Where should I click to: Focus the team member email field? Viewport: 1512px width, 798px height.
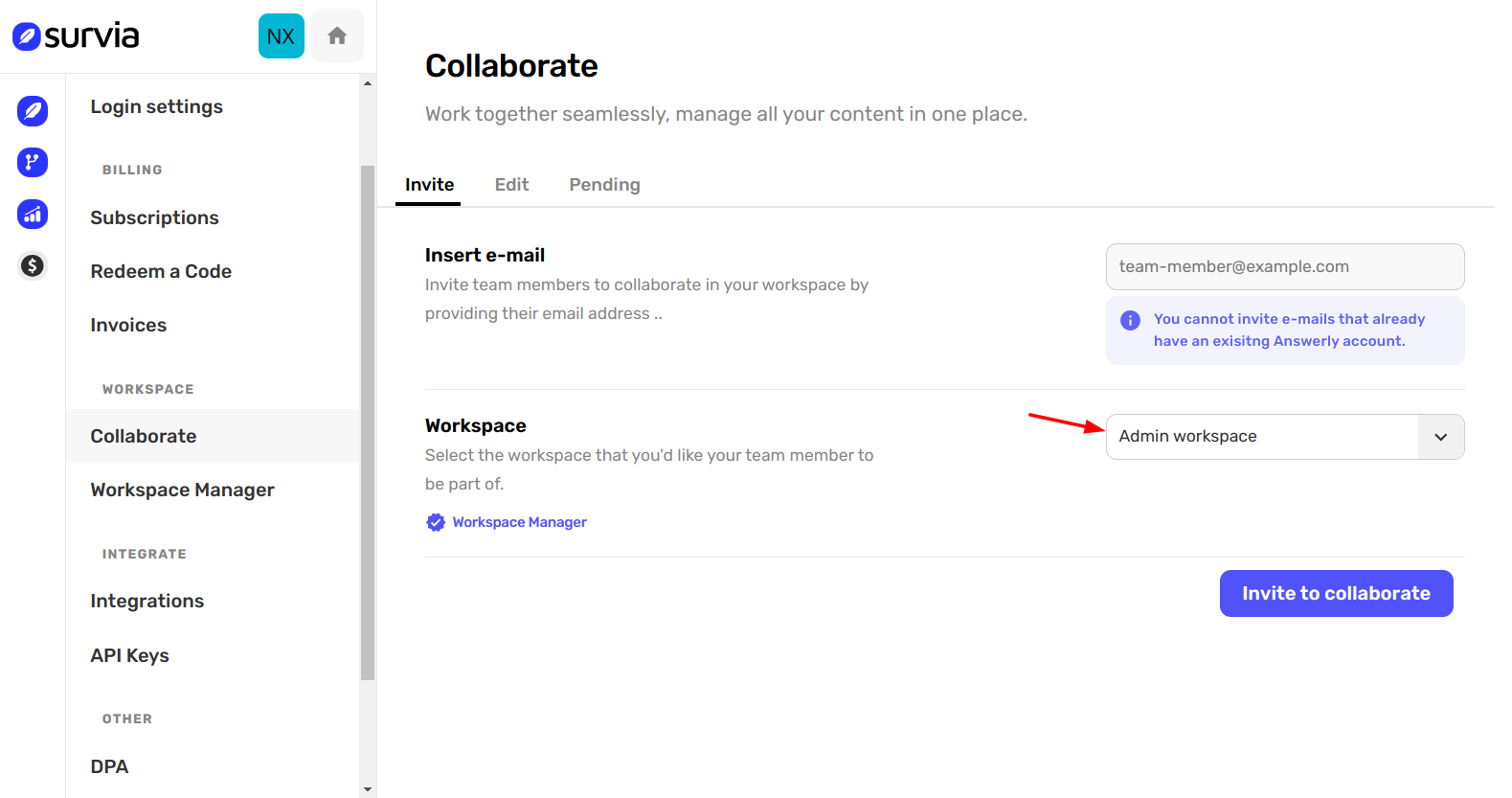1284,266
